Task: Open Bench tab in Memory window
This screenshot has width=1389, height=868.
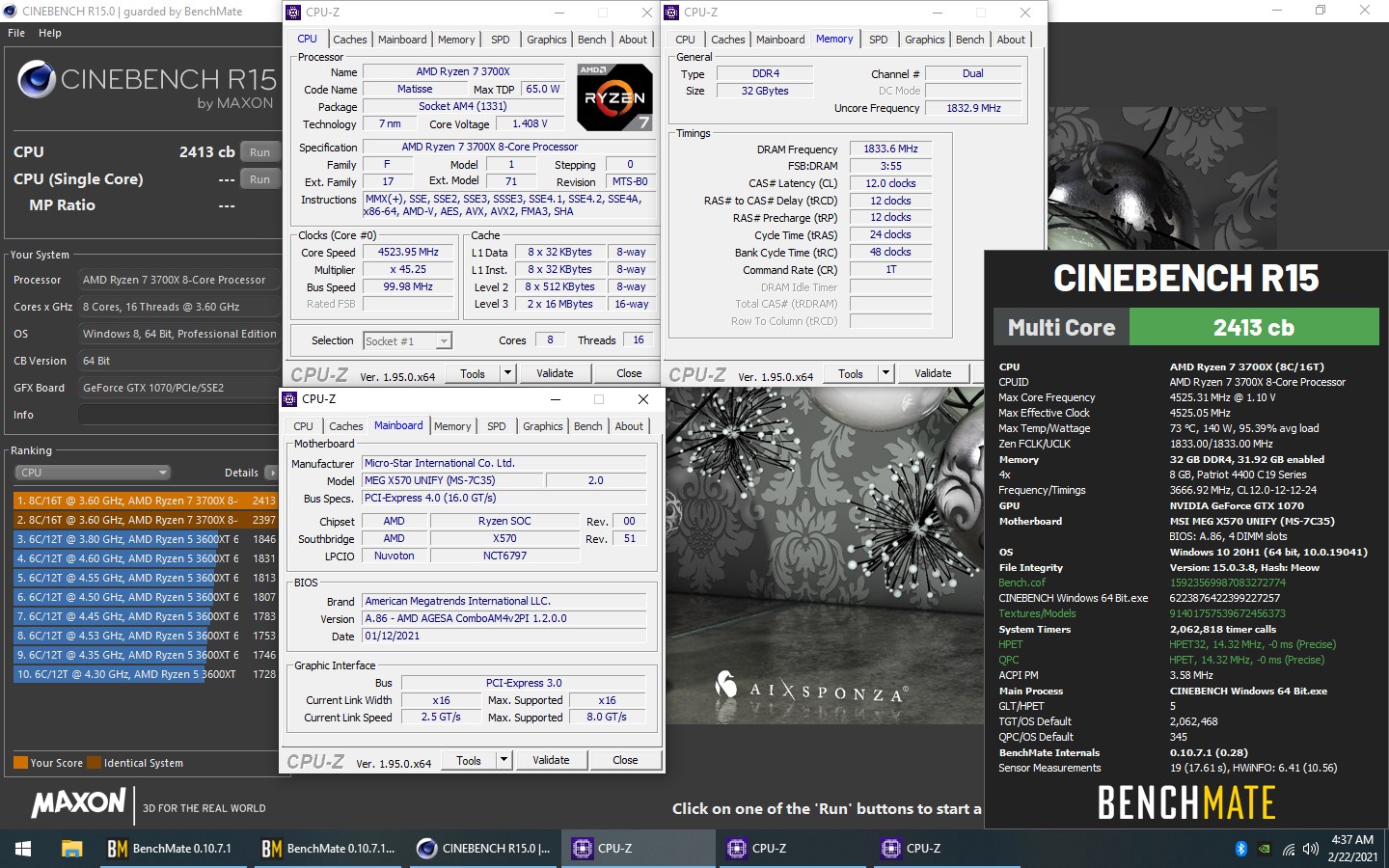Action: [970, 40]
